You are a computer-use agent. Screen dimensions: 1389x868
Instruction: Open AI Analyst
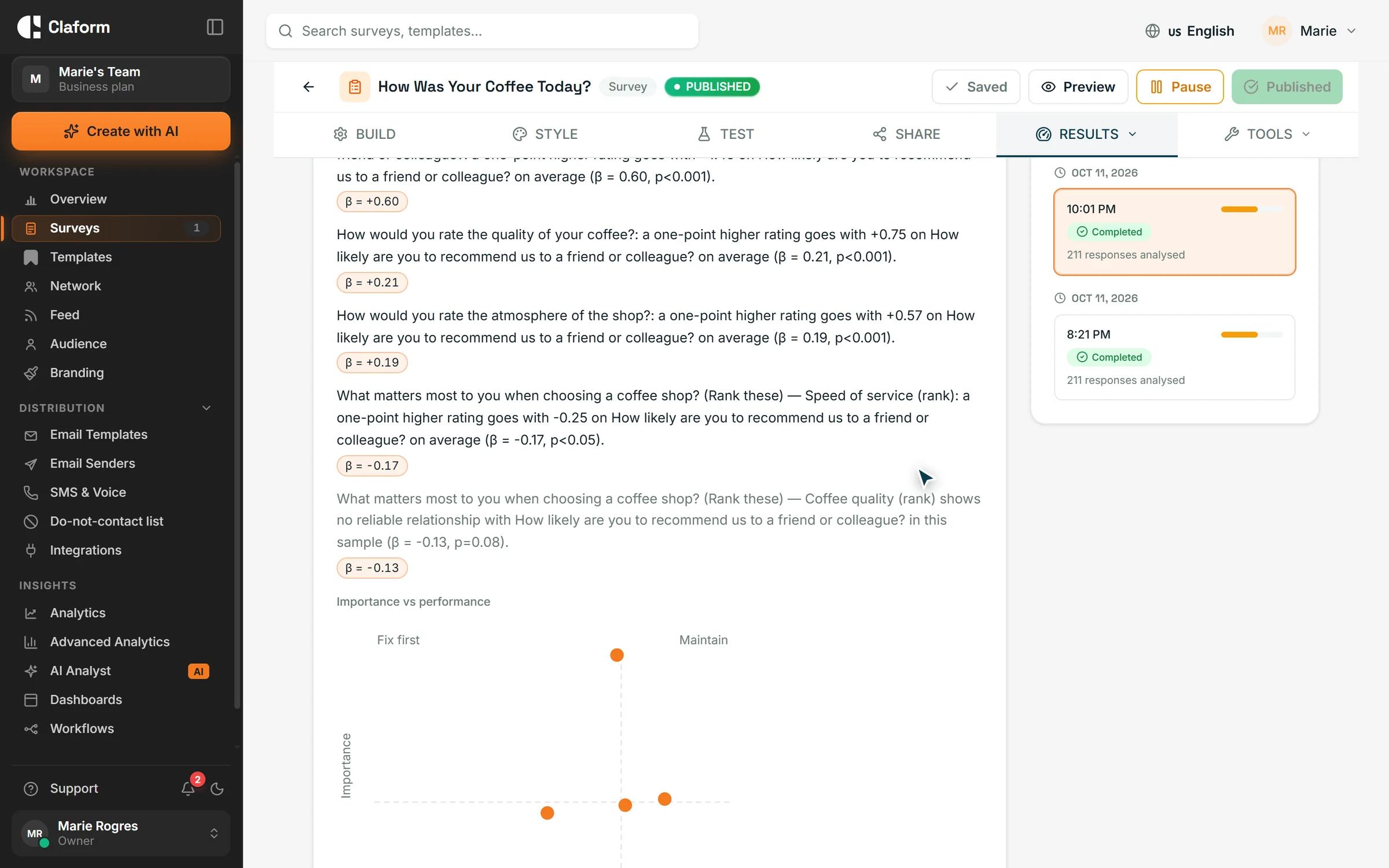click(x=116, y=671)
